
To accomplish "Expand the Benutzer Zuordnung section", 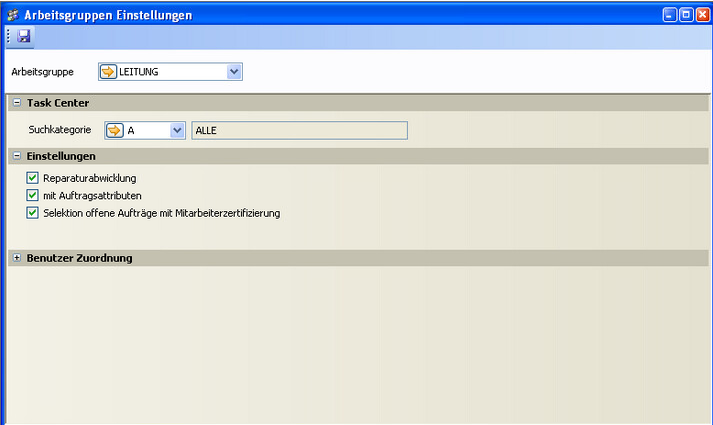I will click(x=17, y=258).
